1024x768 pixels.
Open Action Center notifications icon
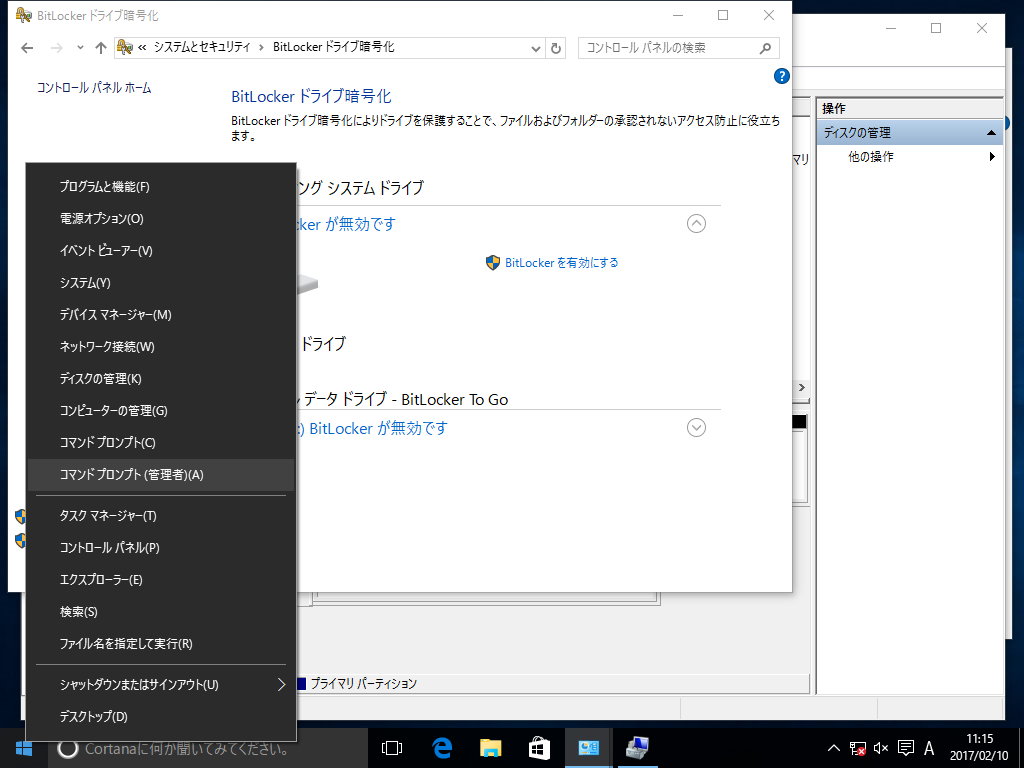[905, 748]
